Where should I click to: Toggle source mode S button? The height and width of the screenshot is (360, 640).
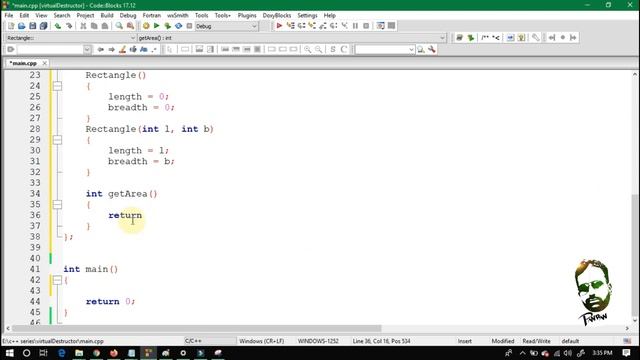point(333,49)
